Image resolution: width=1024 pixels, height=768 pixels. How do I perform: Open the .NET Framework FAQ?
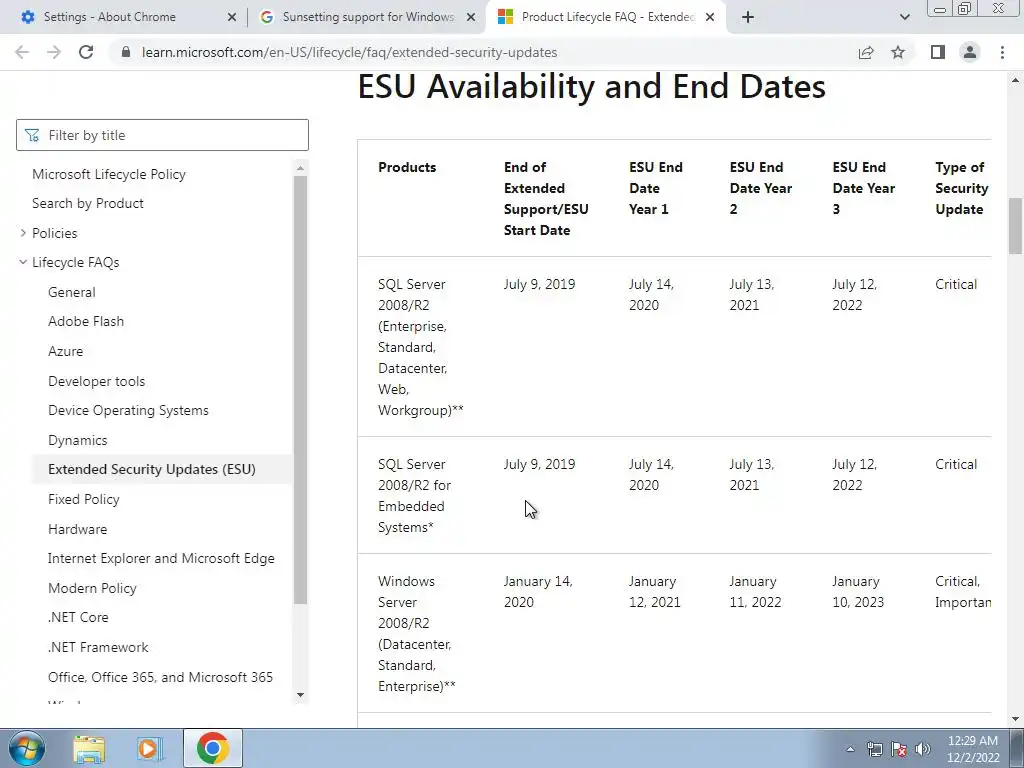click(x=98, y=647)
